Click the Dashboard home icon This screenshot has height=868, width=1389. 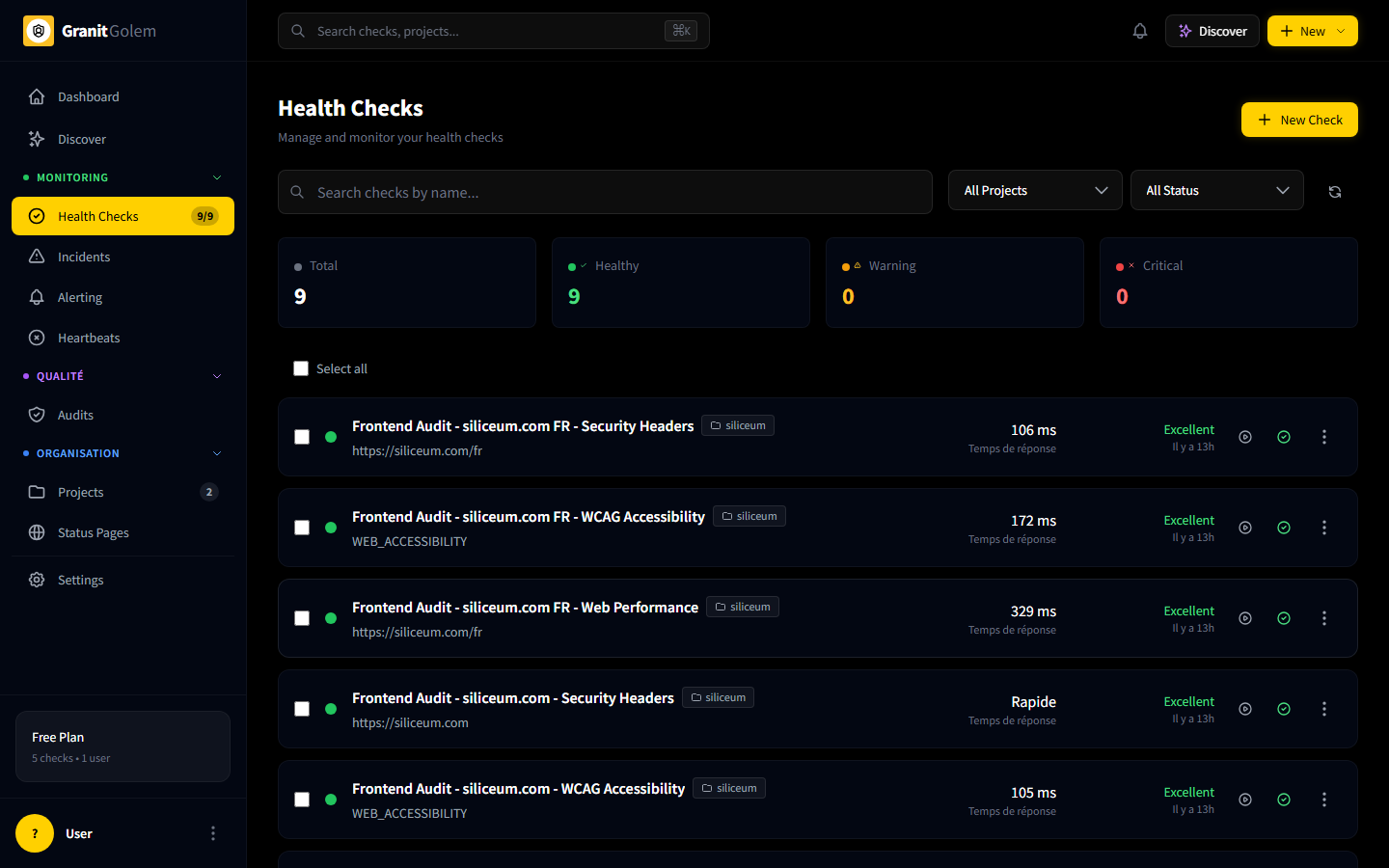(x=37, y=96)
